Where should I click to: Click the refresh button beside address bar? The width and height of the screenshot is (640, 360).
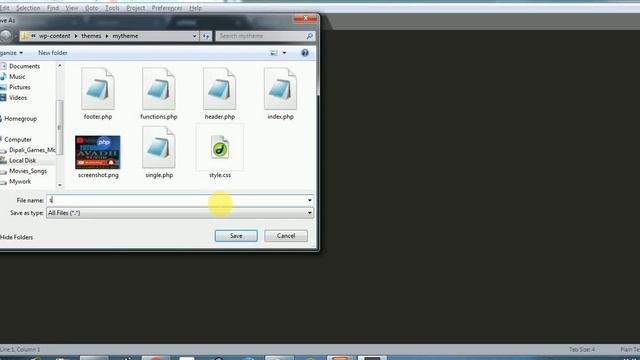click(206, 36)
